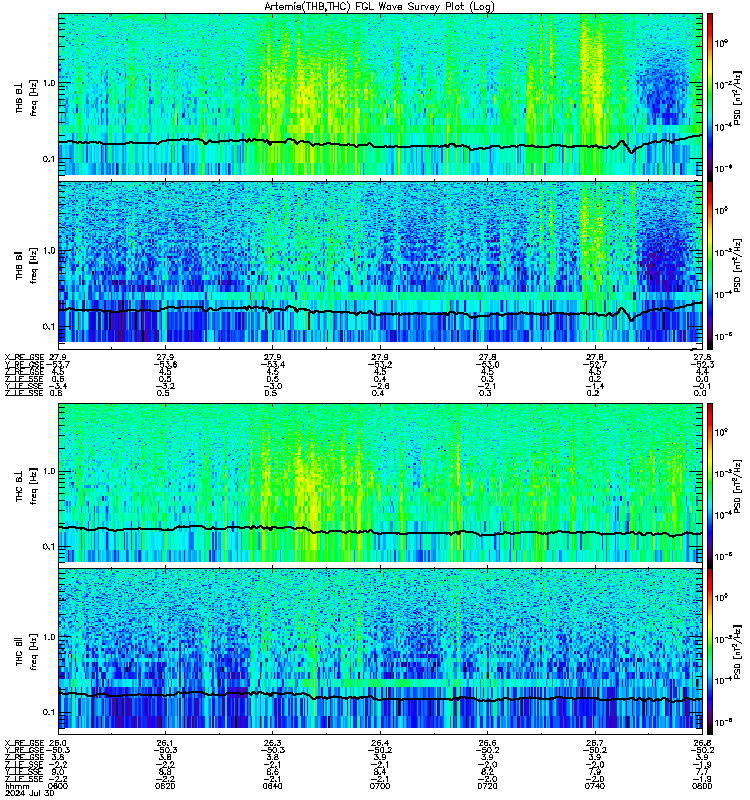Click the PSD [nT²/Hz] label of THB B∥ panel
The height and width of the screenshot is (800, 750).
click(737, 265)
